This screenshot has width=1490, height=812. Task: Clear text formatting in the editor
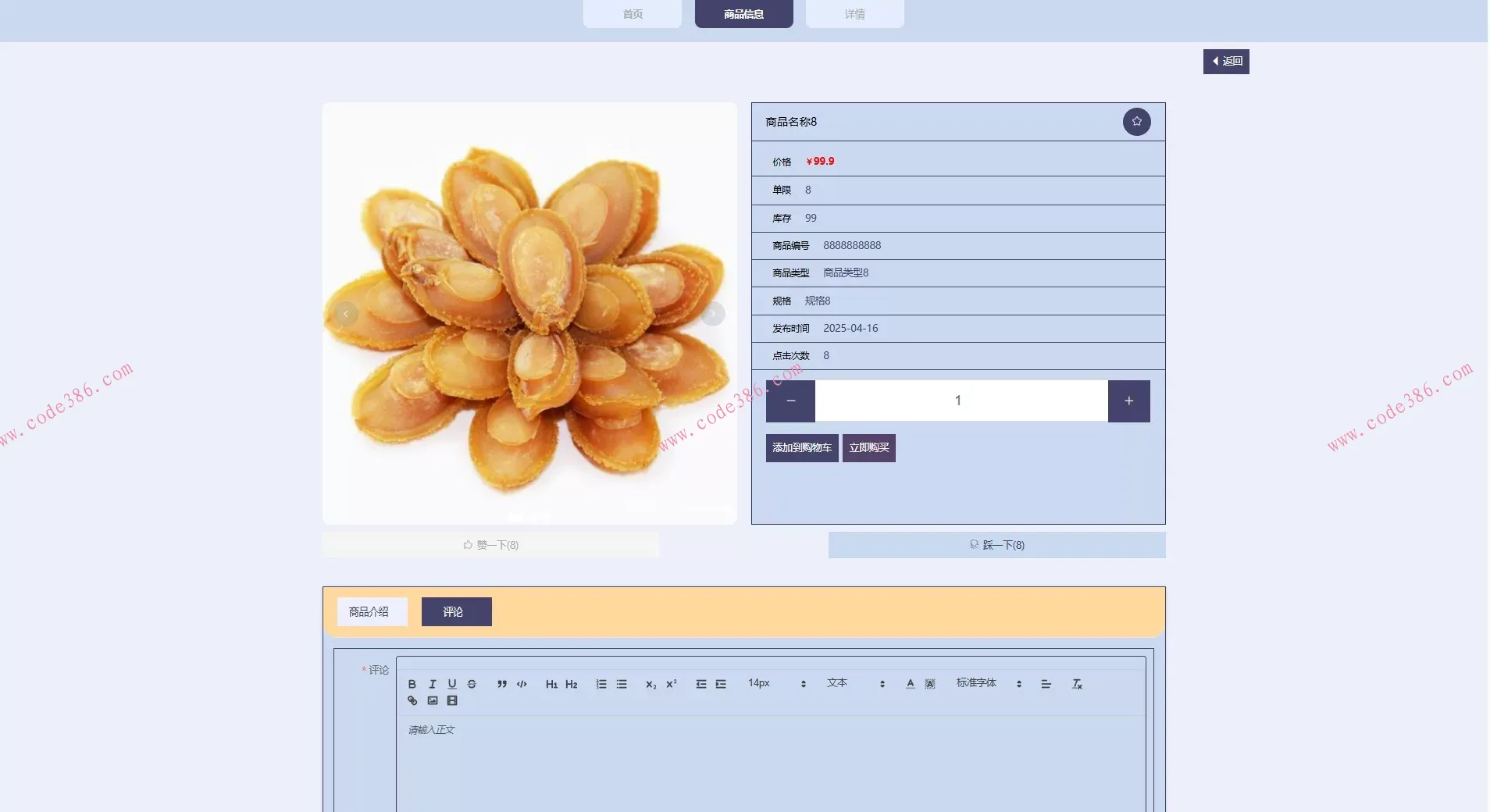pyautogui.click(x=1077, y=684)
